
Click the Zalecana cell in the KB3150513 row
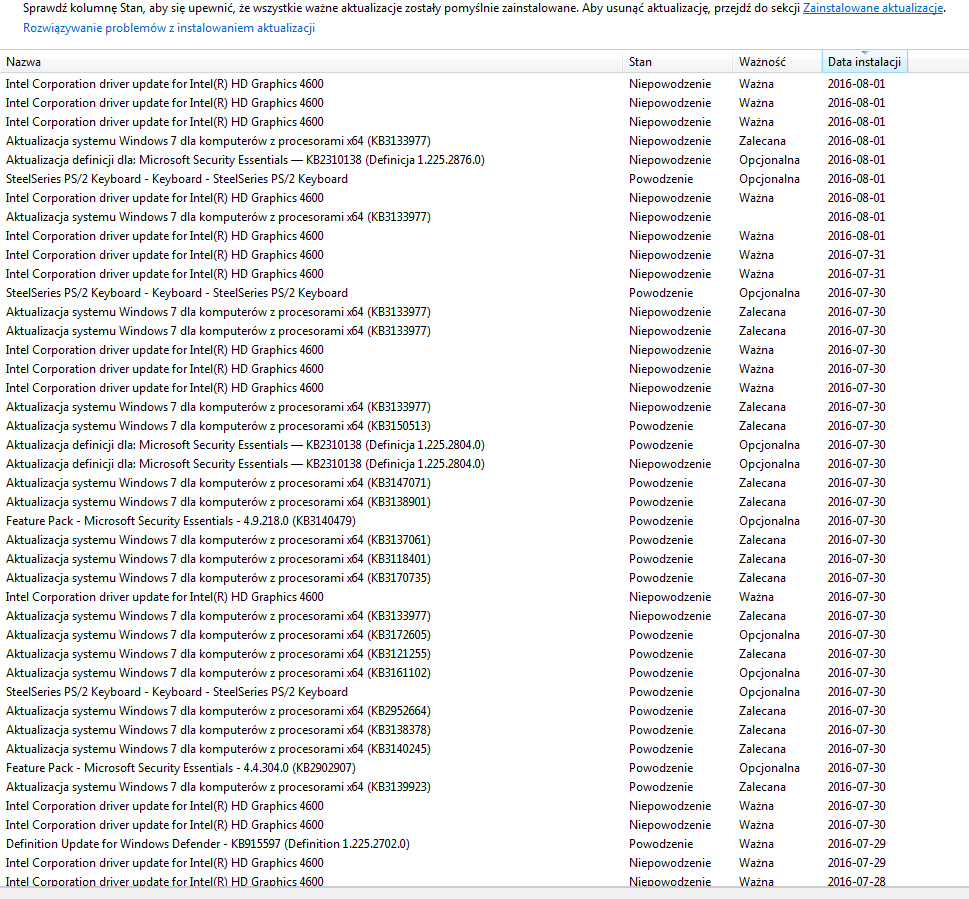pyautogui.click(x=762, y=426)
